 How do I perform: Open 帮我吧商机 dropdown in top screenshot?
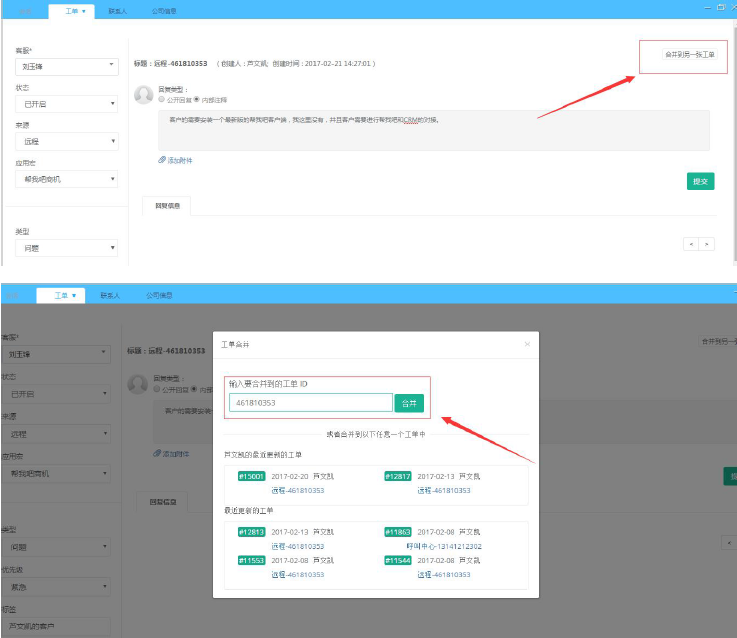(67, 179)
